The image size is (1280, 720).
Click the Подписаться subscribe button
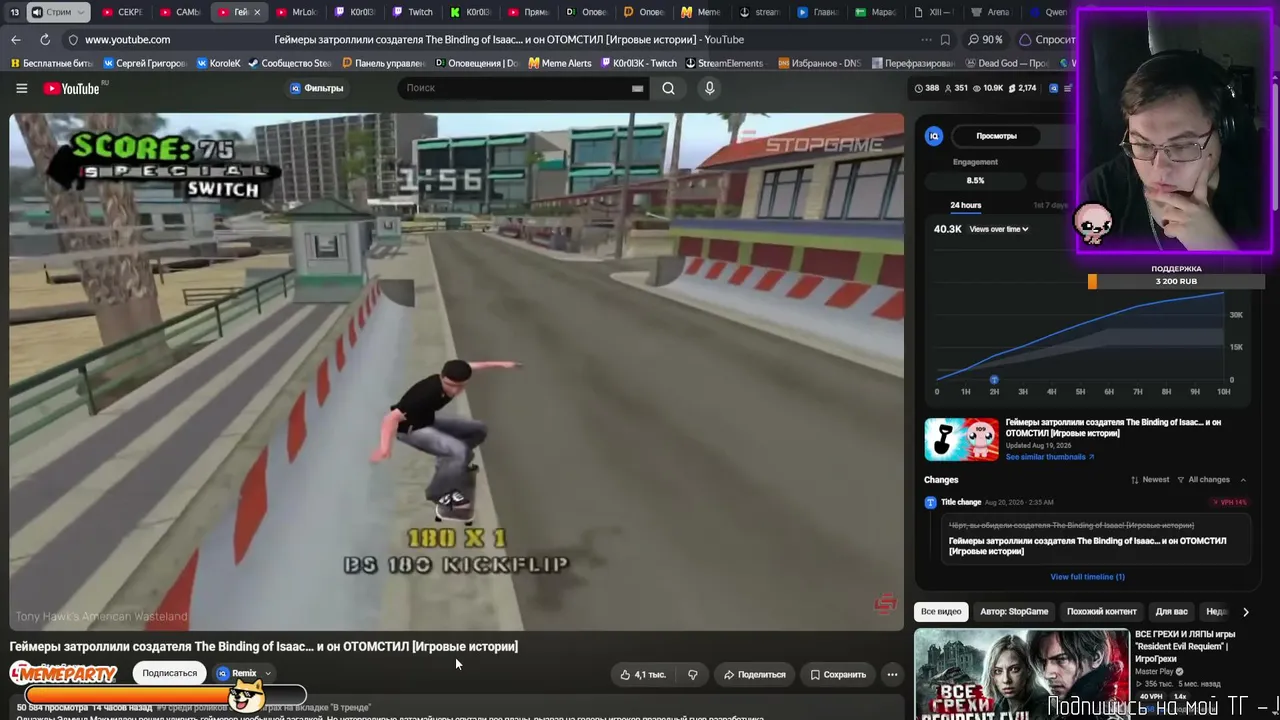click(169, 673)
